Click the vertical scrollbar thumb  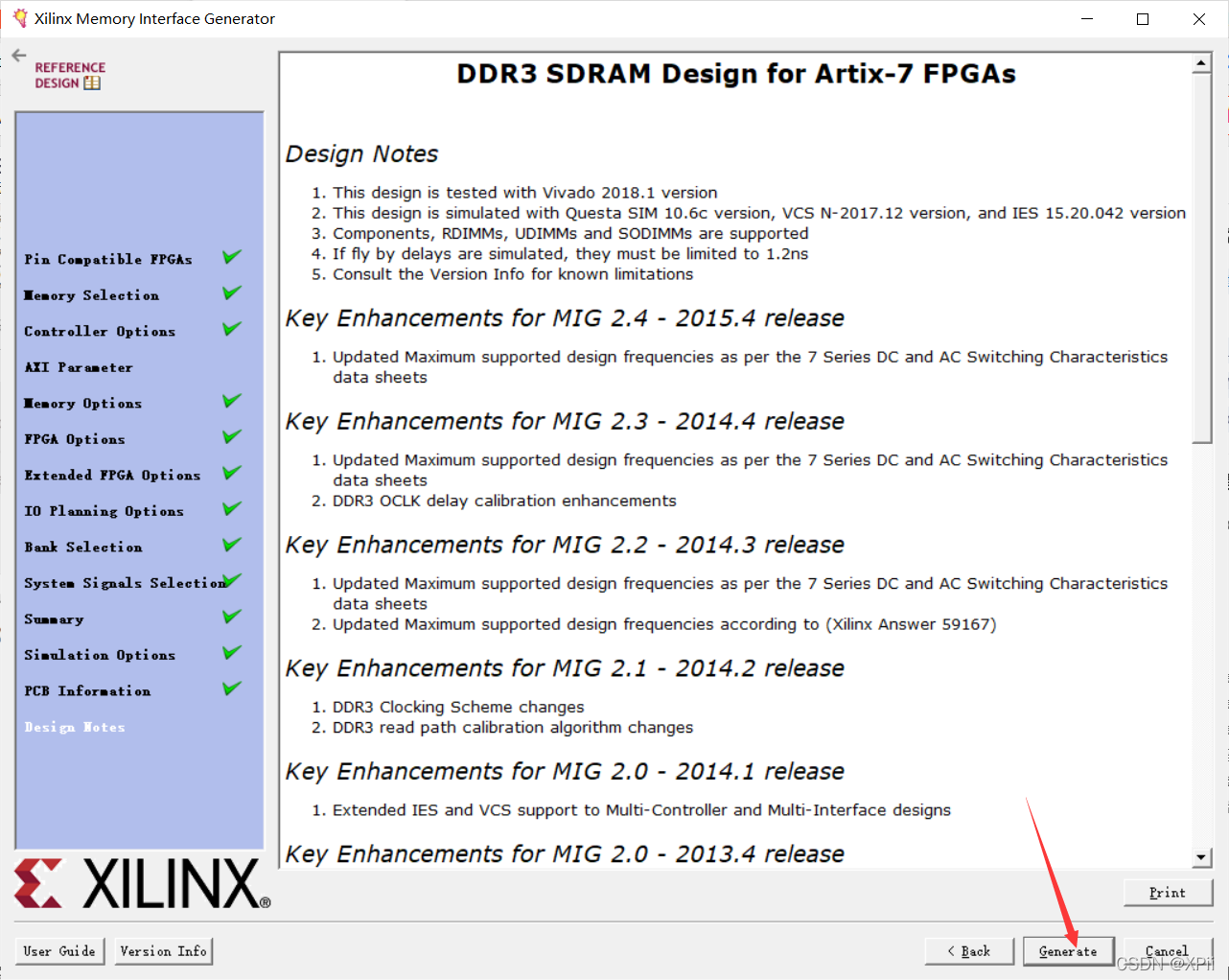tap(1202, 258)
